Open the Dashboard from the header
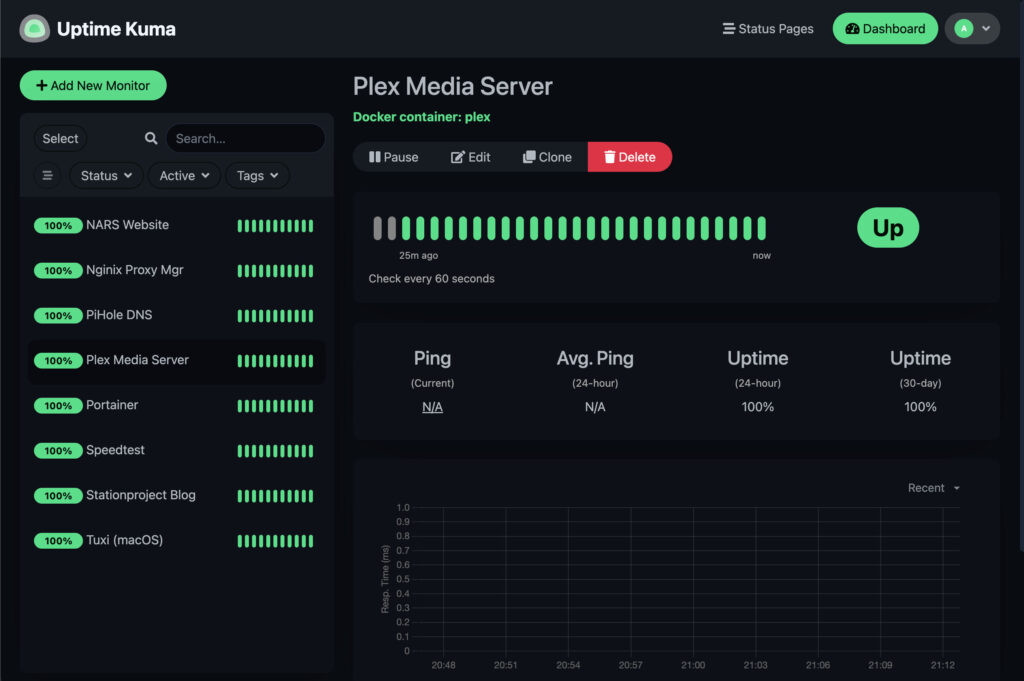The image size is (1024, 681). [x=884, y=28]
